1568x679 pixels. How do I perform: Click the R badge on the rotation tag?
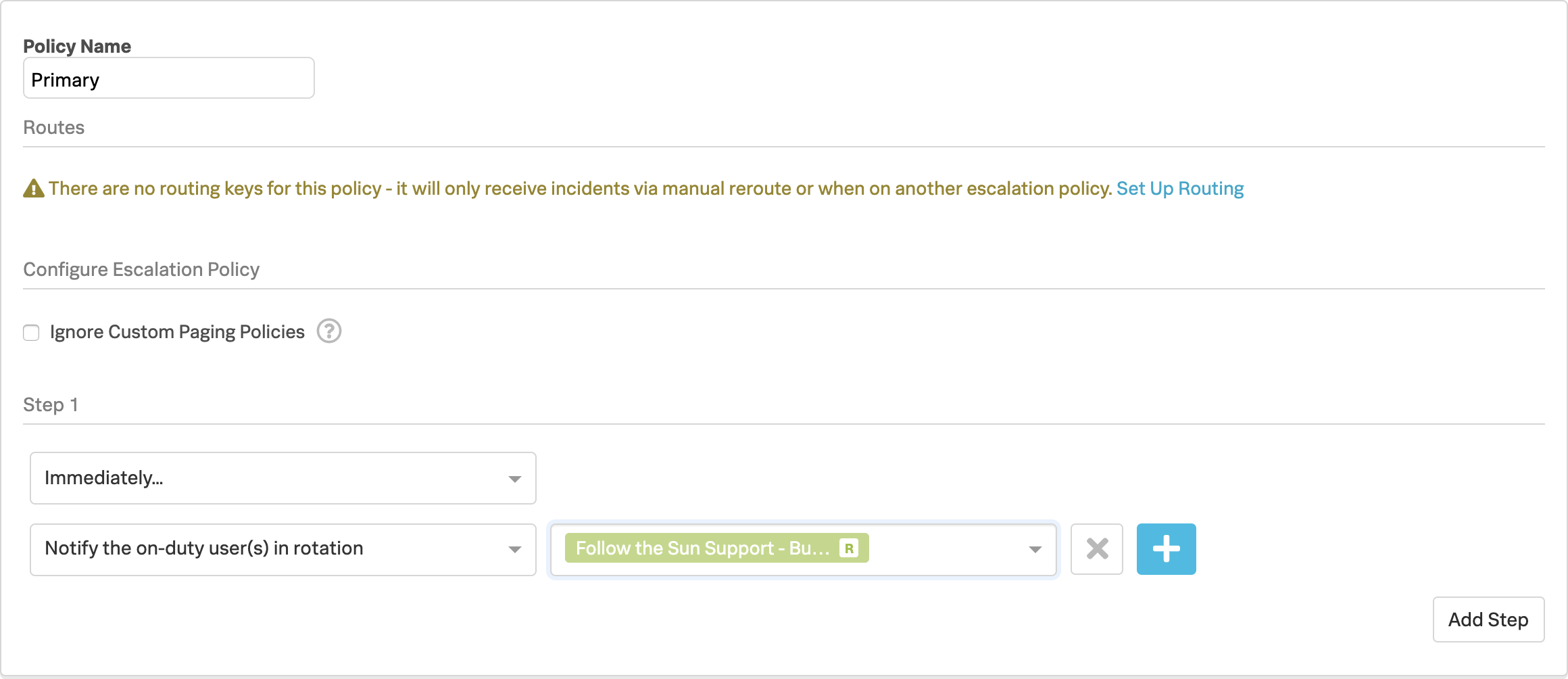[x=849, y=548]
